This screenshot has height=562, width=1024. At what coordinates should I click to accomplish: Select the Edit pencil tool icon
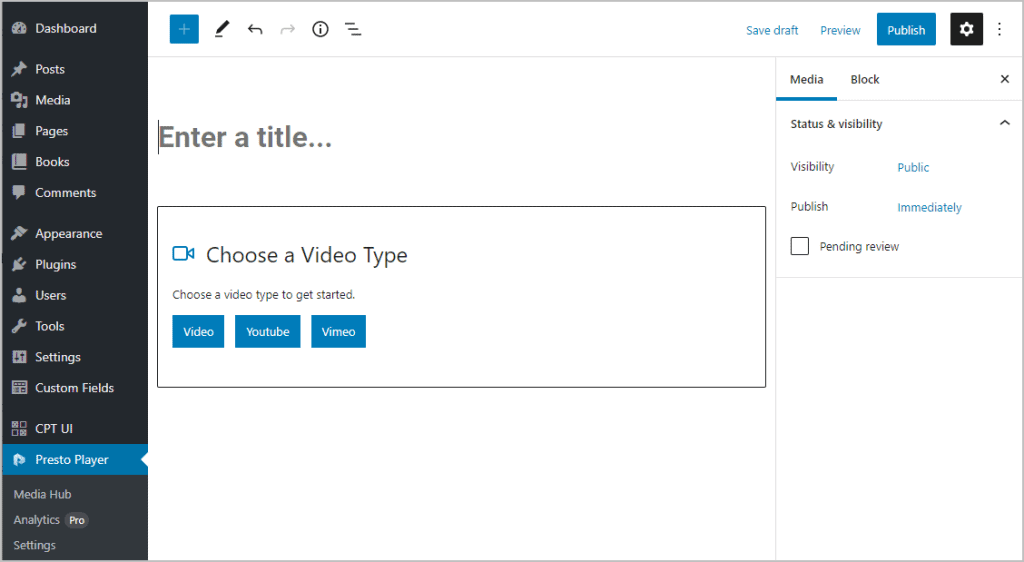pyautogui.click(x=222, y=29)
